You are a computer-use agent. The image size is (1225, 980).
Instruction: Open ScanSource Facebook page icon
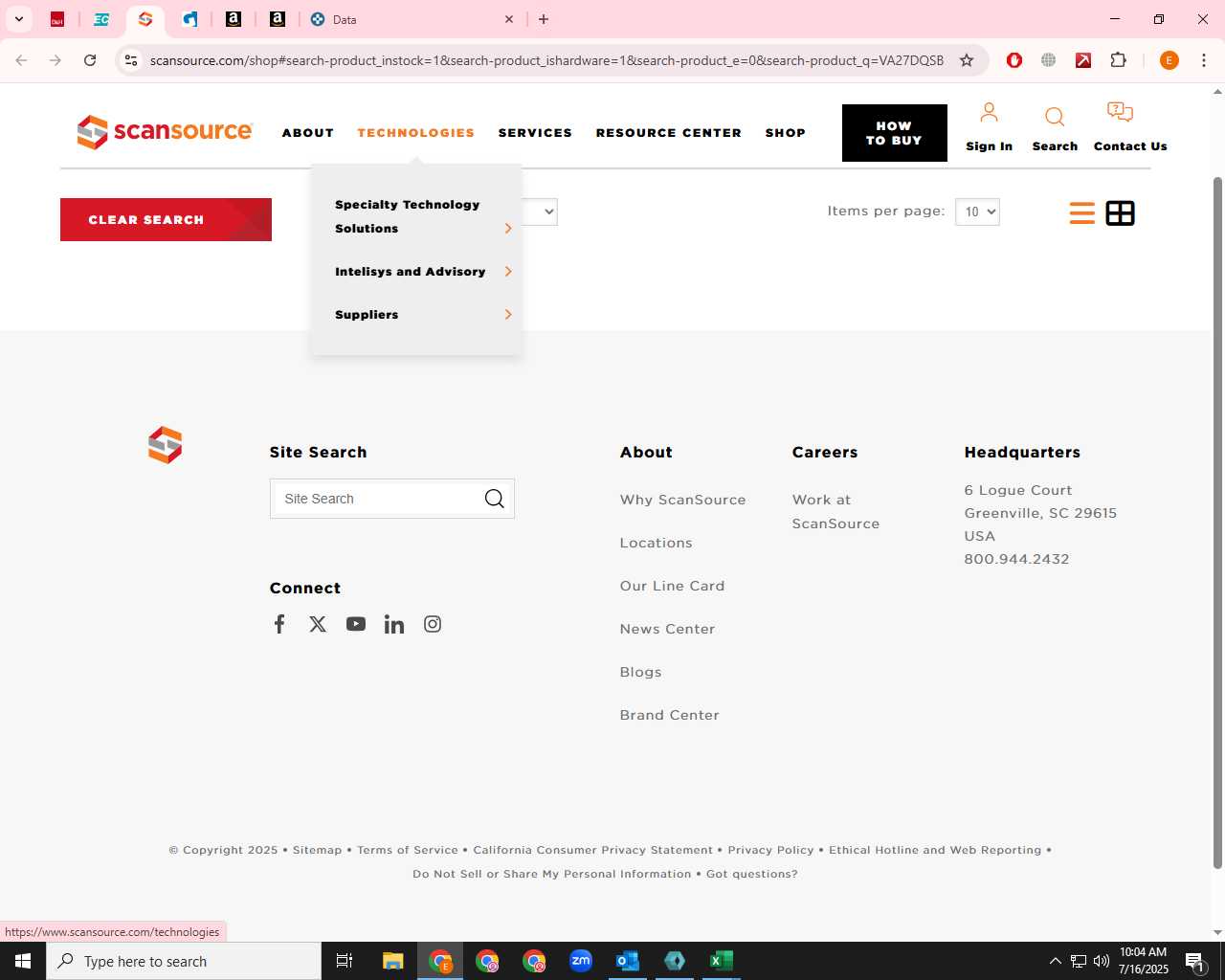tap(279, 624)
